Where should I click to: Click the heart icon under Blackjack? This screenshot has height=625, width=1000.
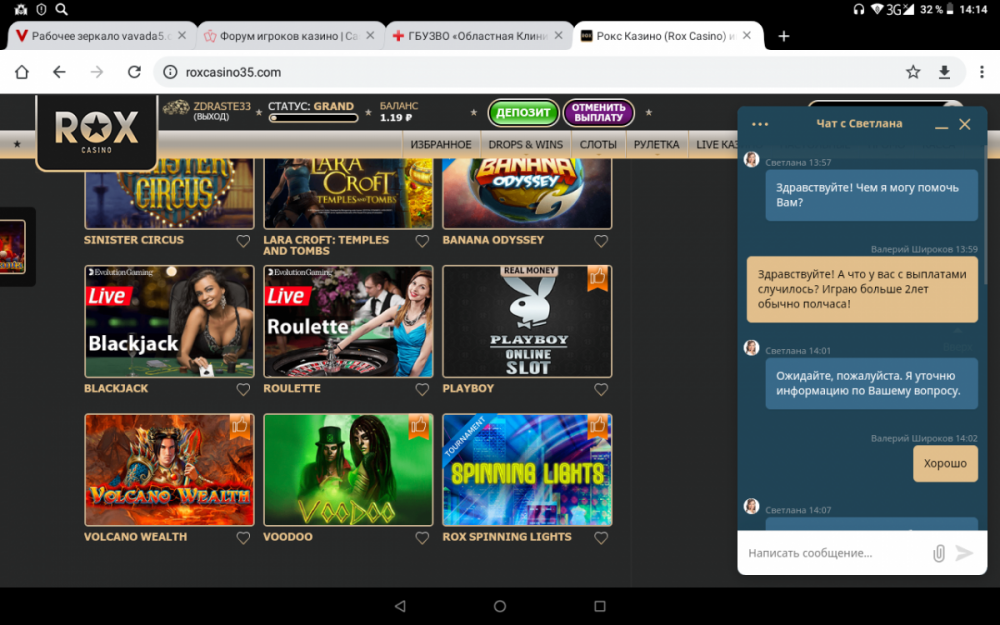click(243, 390)
